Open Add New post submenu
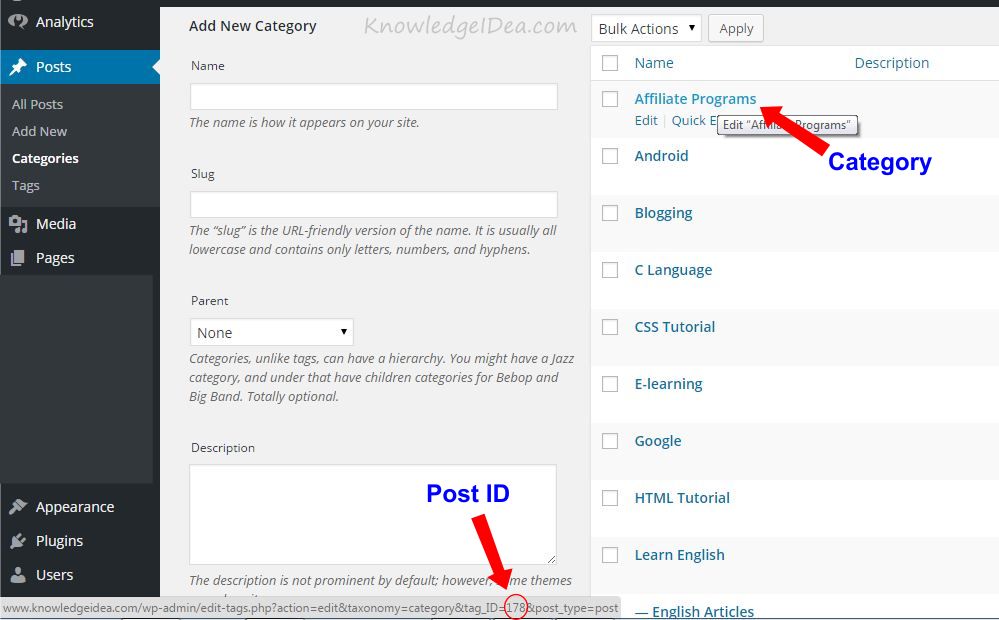 coord(40,131)
